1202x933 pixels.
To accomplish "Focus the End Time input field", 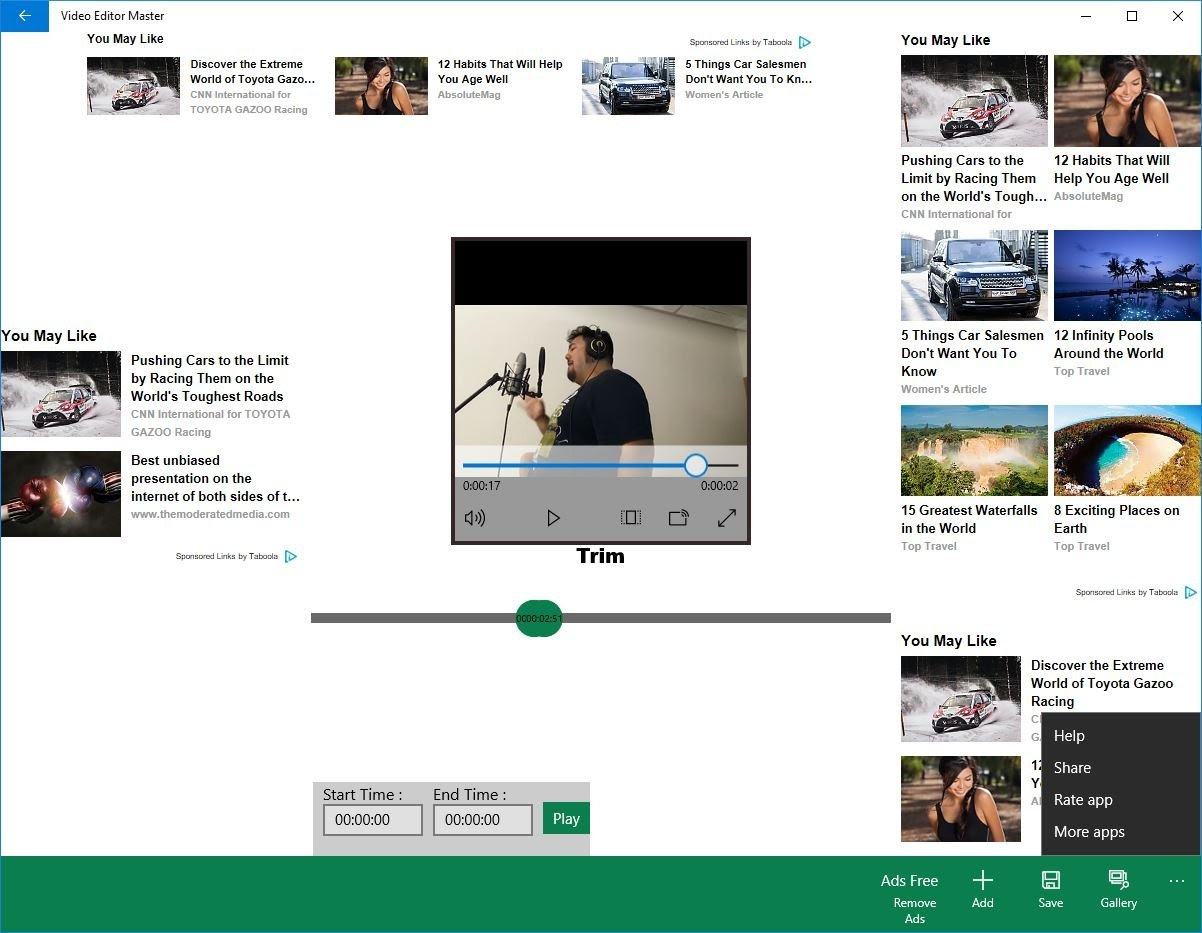I will [x=483, y=820].
